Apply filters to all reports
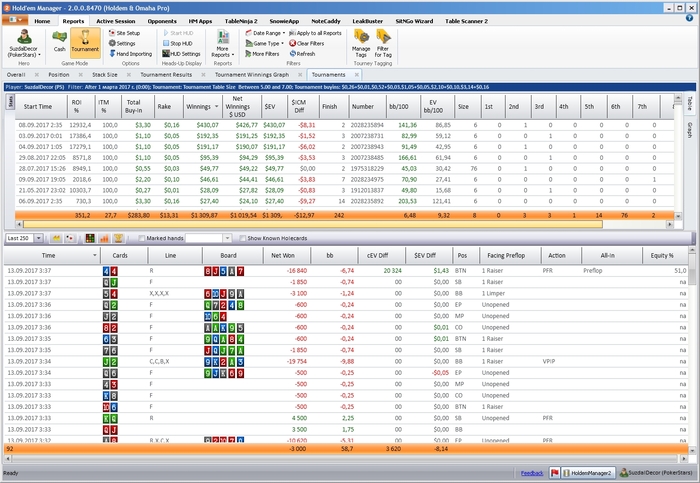Screen dimensions: 700x483 (x=315, y=33)
